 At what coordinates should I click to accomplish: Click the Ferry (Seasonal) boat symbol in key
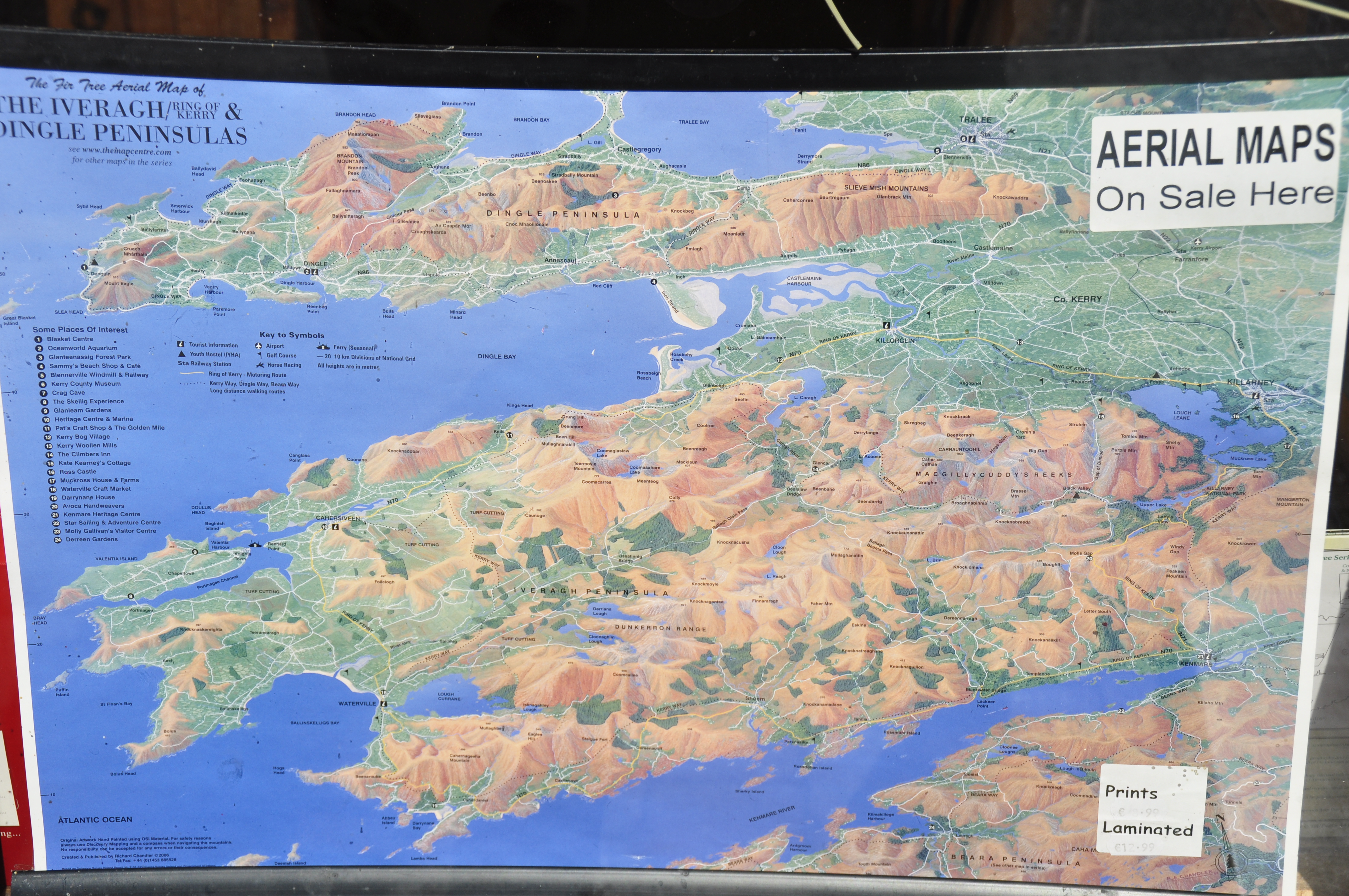pos(323,347)
